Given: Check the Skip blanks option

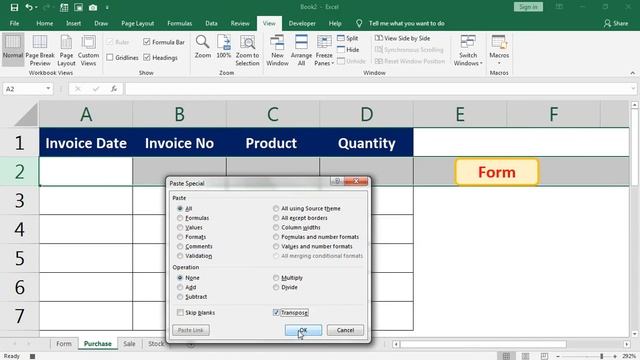Looking at the screenshot, I should pos(180,313).
